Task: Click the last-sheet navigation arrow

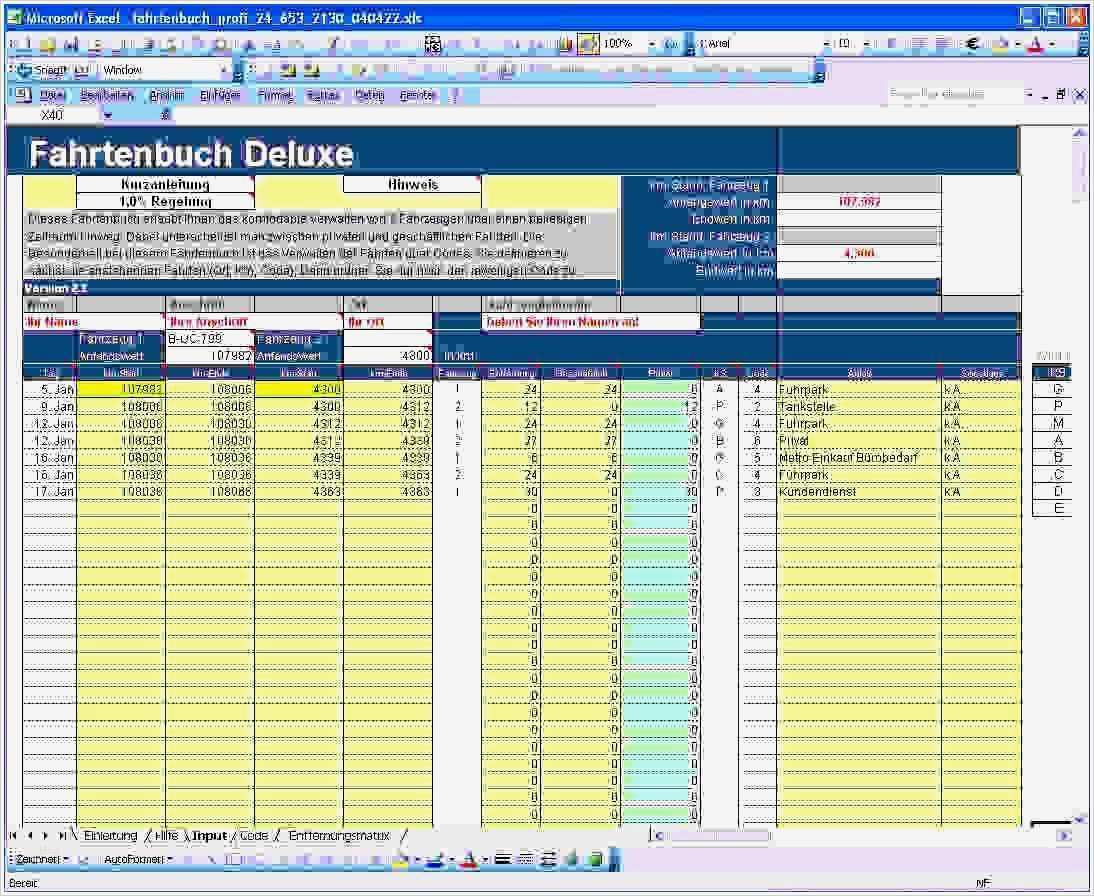Action: (62, 836)
